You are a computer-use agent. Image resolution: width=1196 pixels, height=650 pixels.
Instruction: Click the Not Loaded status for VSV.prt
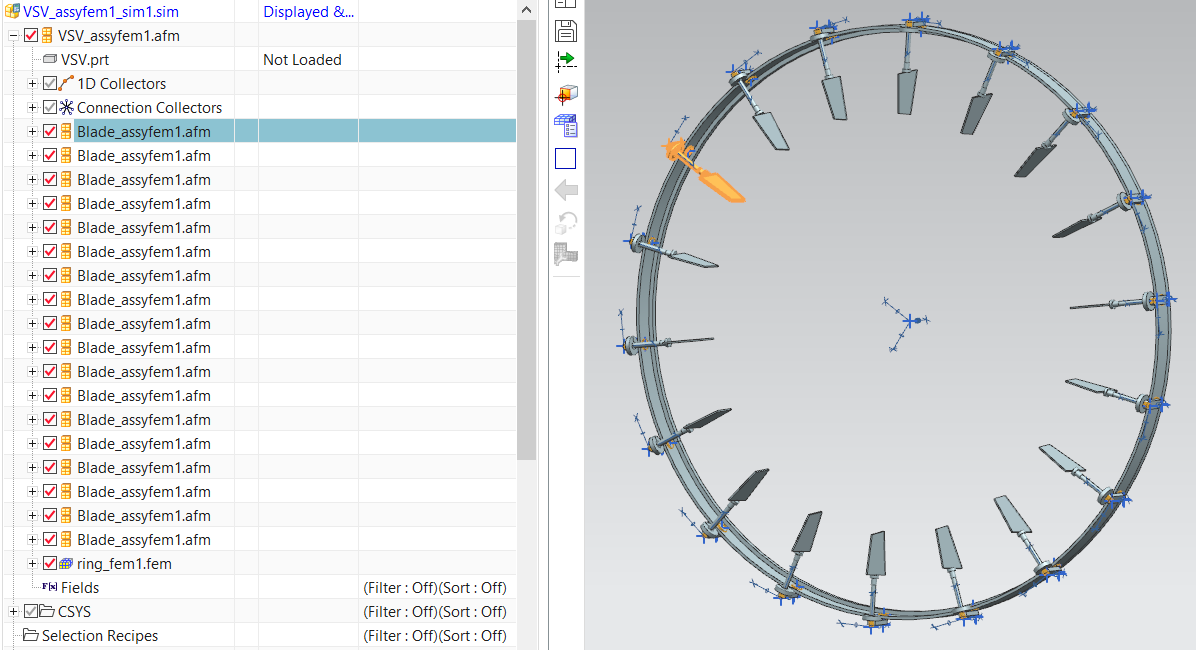click(x=302, y=59)
